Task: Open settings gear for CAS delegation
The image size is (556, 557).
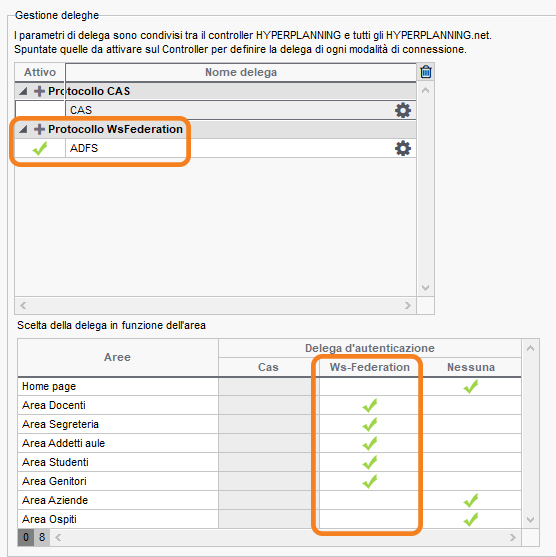Action: [x=403, y=110]
